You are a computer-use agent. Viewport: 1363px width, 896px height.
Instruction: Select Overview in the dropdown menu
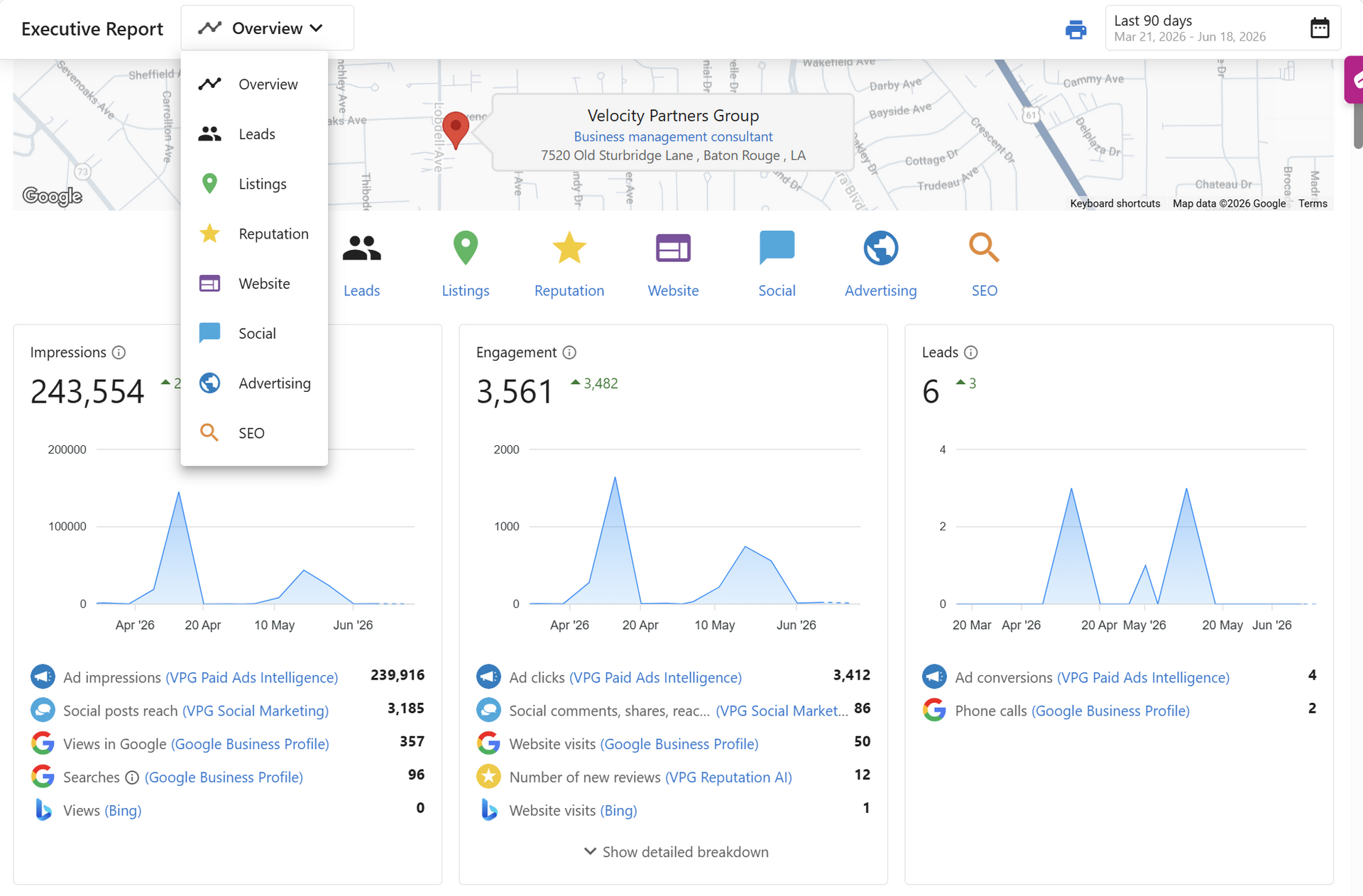[x=254, y=84]
